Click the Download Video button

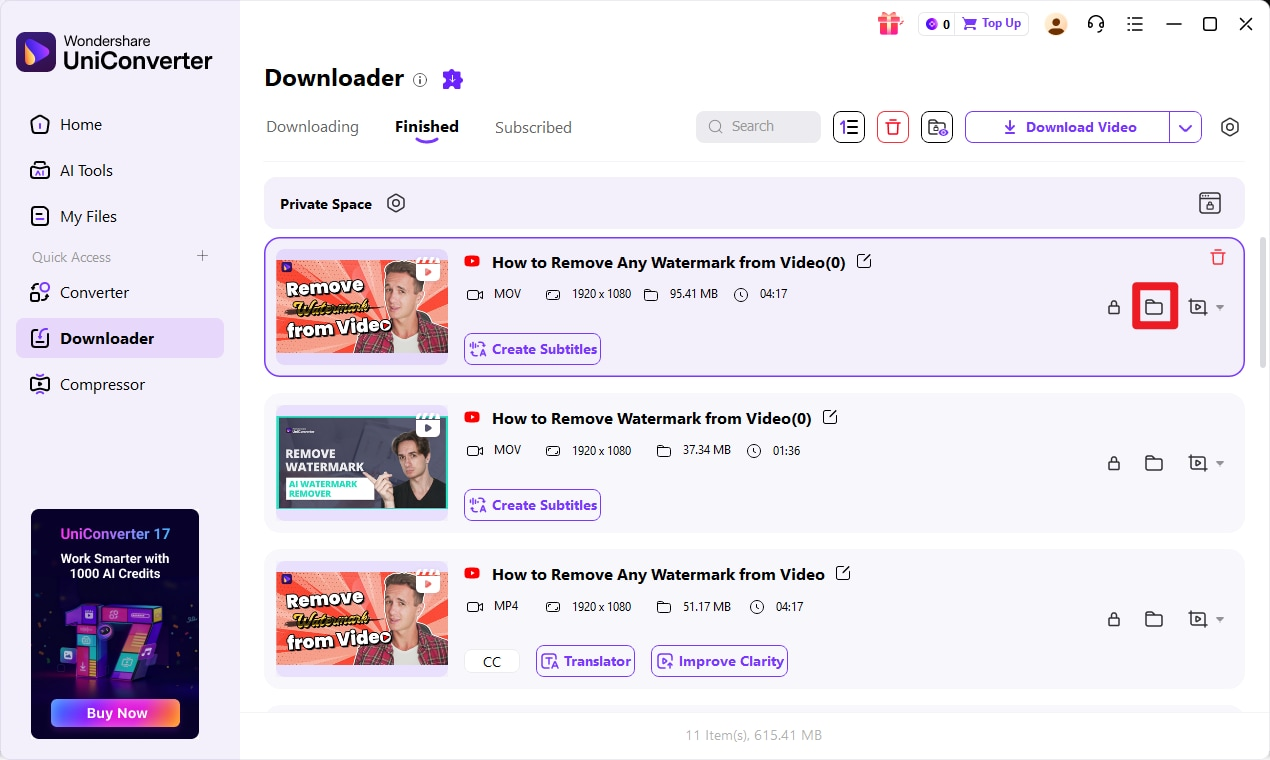point(1067,127)
